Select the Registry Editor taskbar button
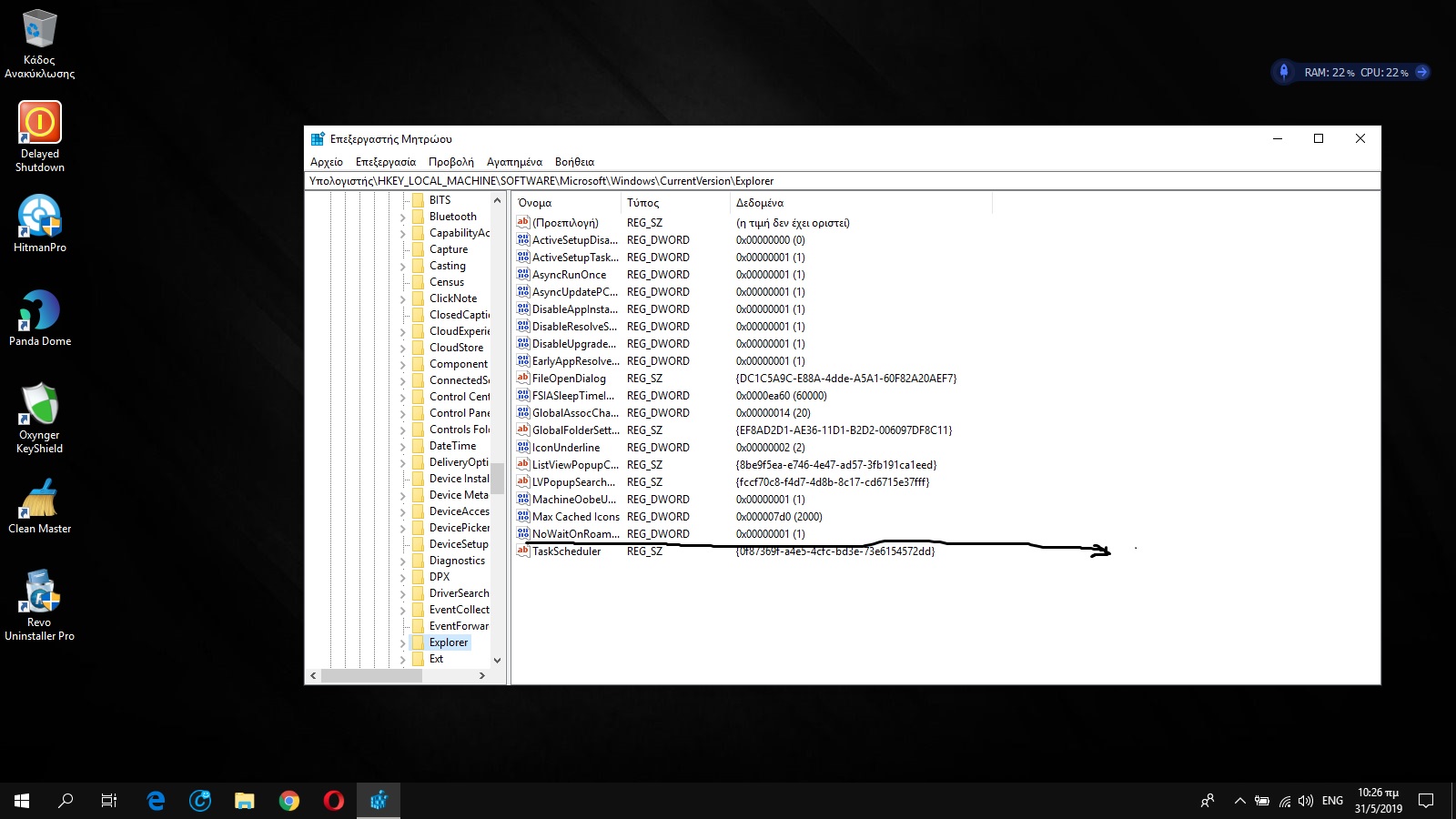This screenshot has width=1456, height=819. (379, 801)
